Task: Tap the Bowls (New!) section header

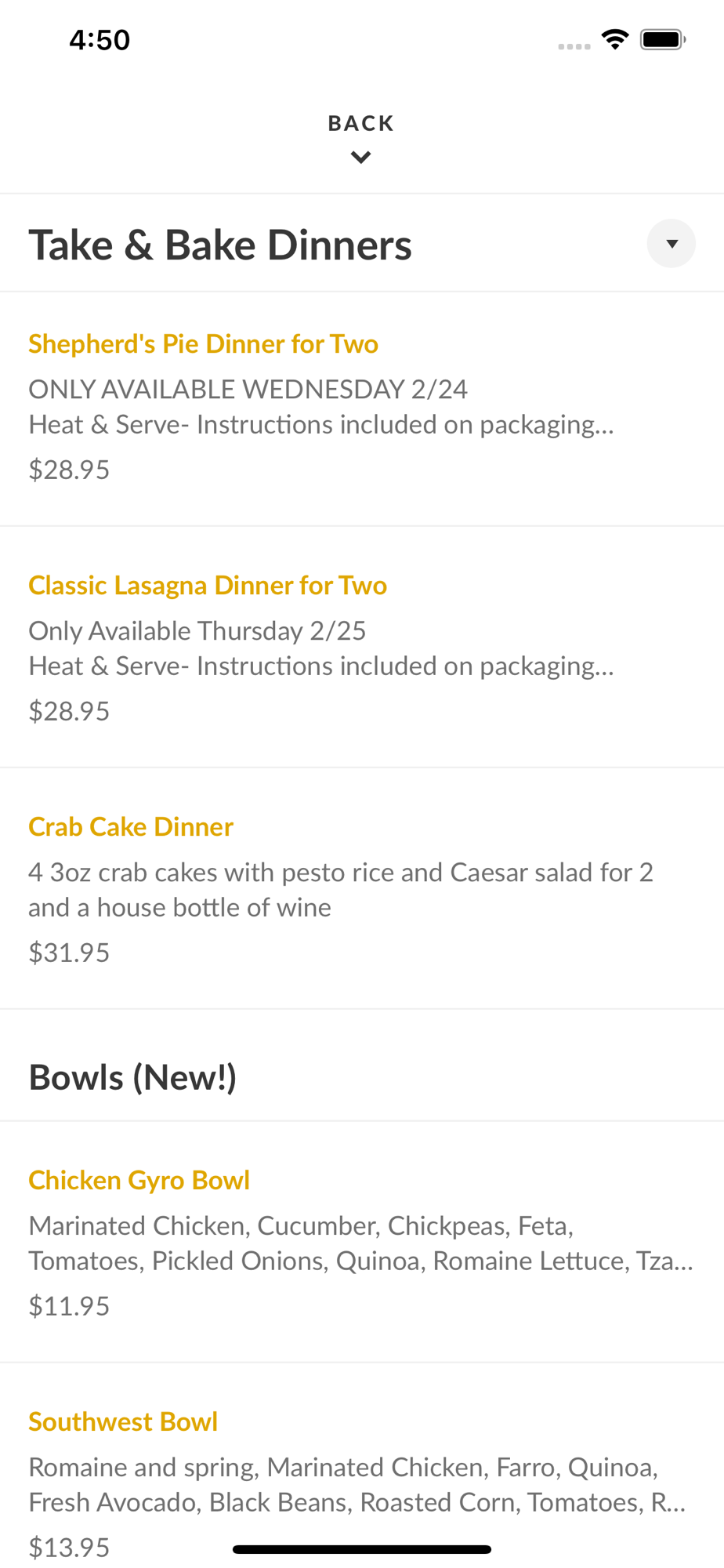Action: click(132, 1078)
